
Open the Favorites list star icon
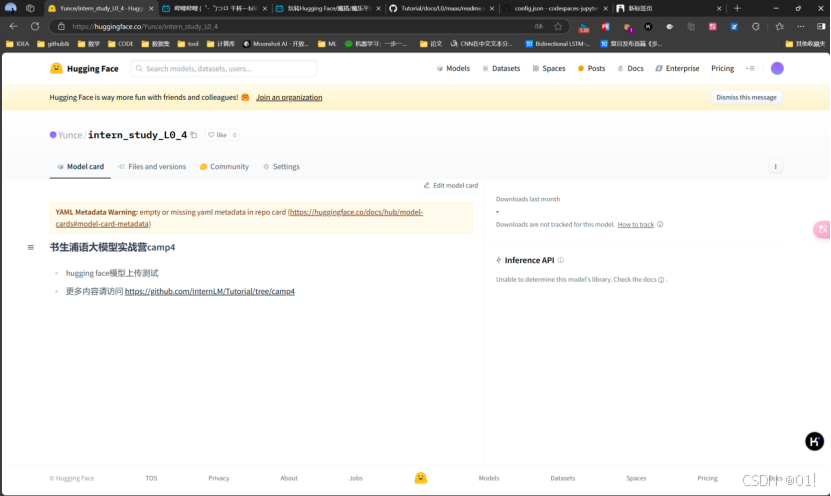(x=779, y=26)
